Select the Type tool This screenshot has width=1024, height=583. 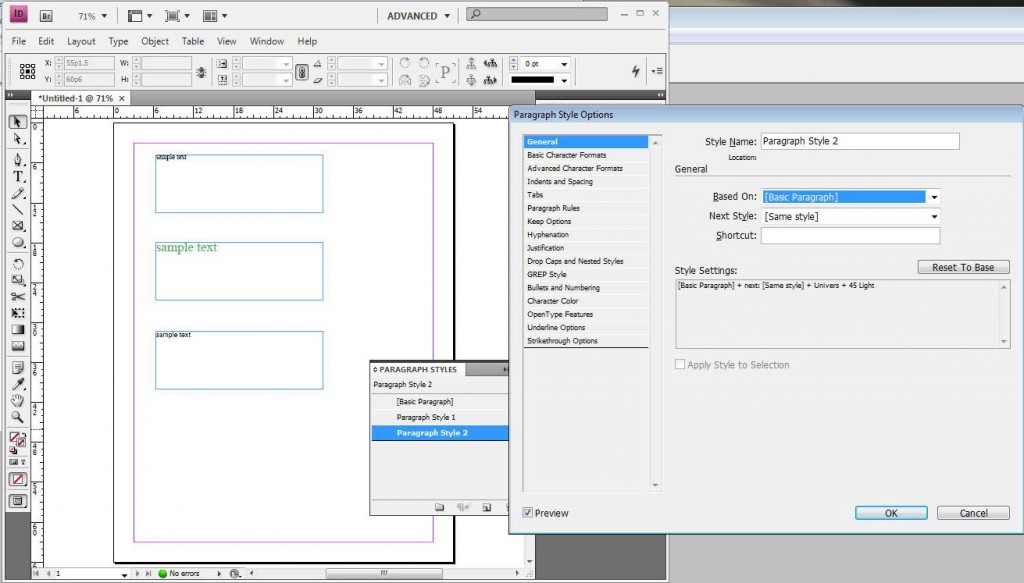(18, 176)
